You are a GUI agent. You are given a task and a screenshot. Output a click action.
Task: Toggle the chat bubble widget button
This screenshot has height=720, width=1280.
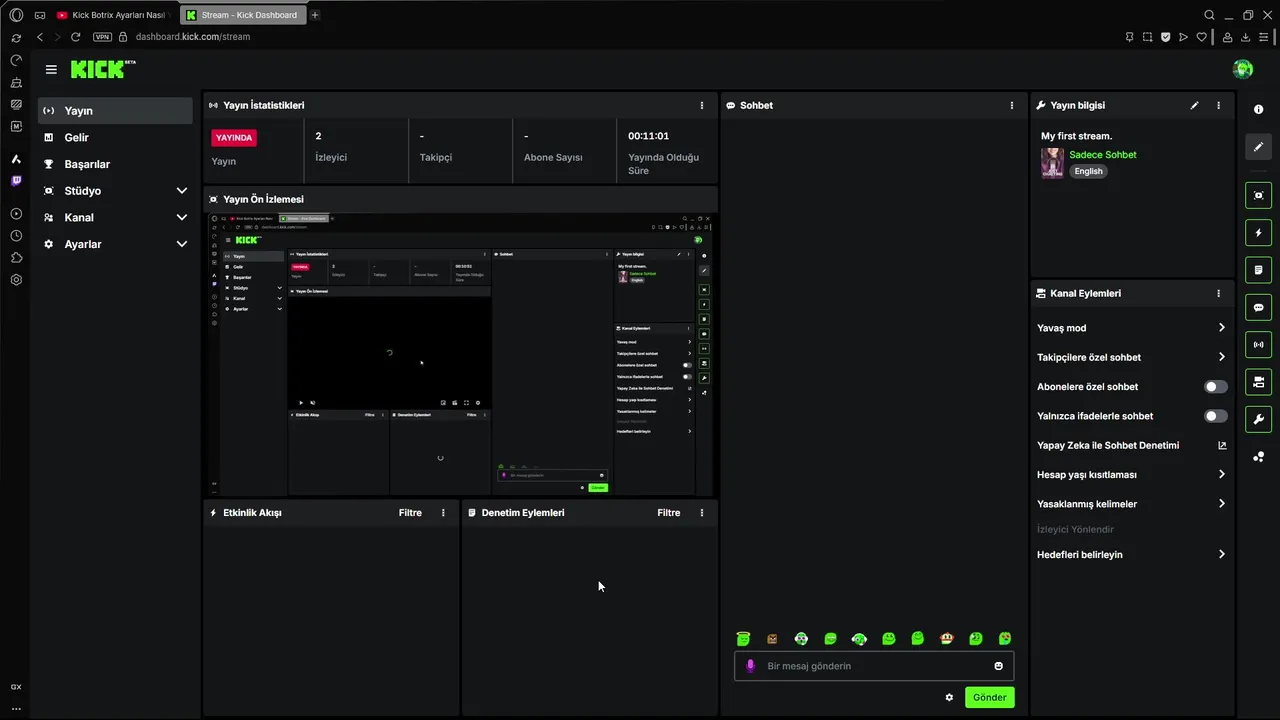tap(1258, 307)
